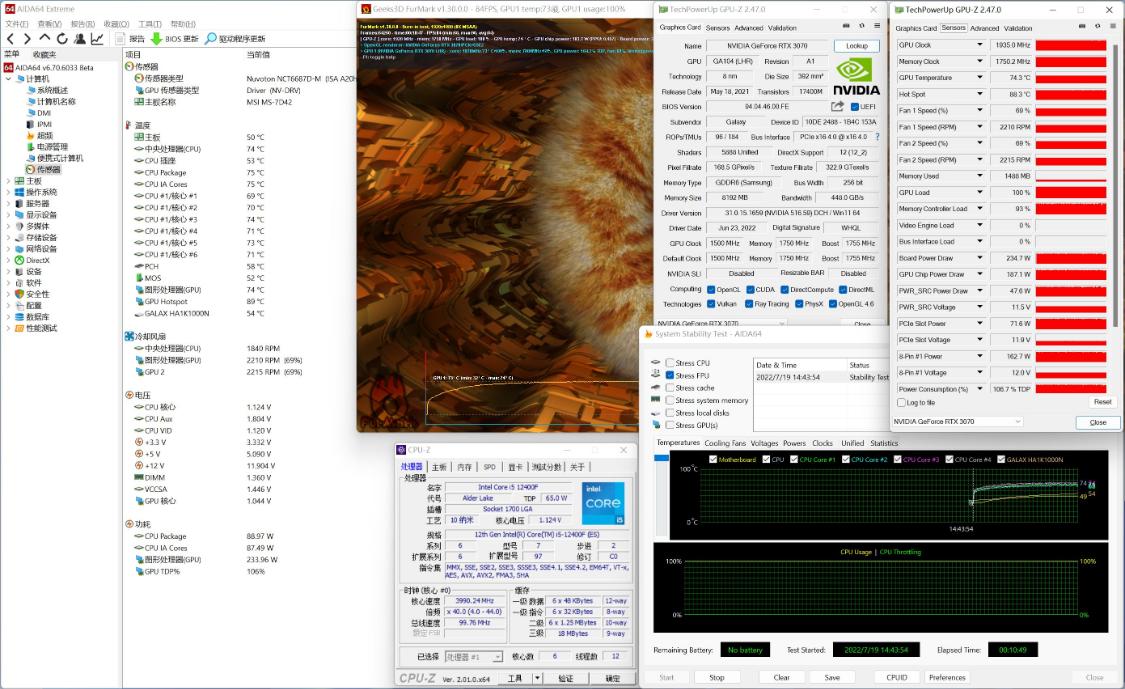Click the 驱动程序更新 magnifier icon
1125x689 pixels.
click(x=210, y=39)
